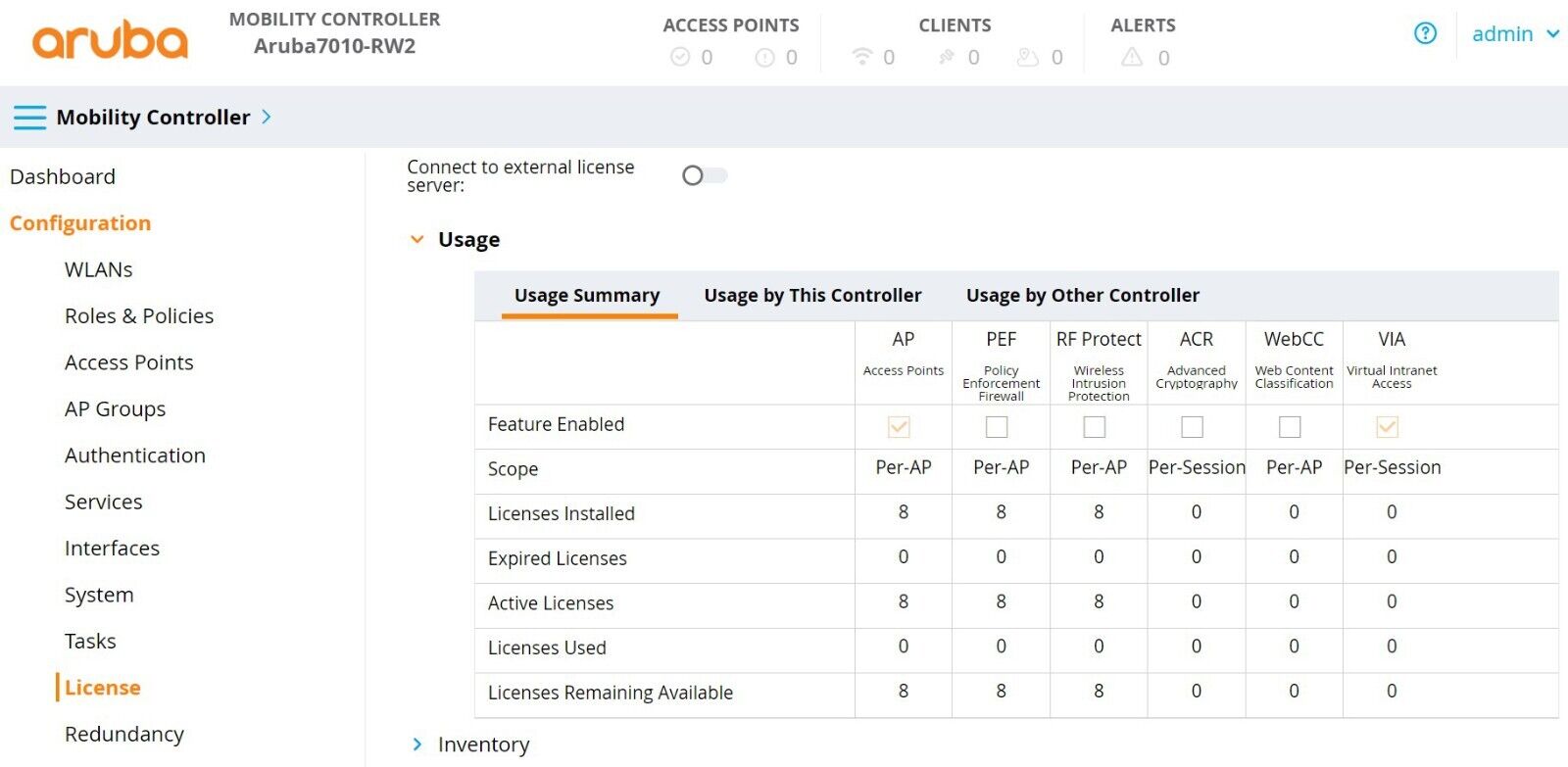
Task: Click the access points up checkmark icon
Action: [x=680, y=57]
